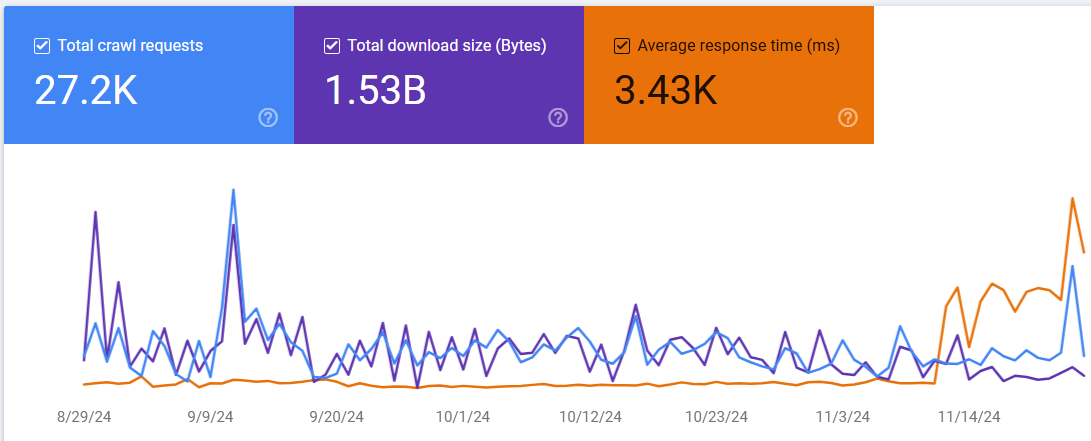Click help icon on Total crawl requests card

pyautogui.click(x=268, y=118)
